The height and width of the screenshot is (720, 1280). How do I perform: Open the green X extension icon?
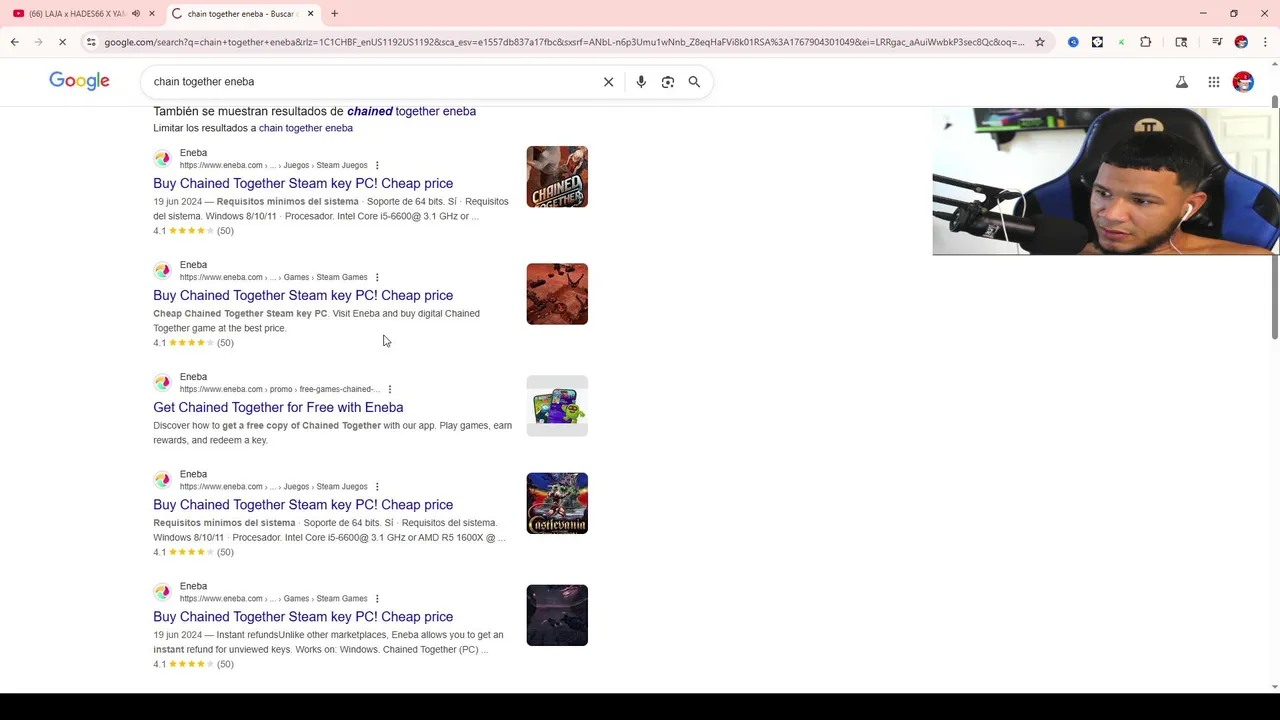click(x=1121, y=42)
